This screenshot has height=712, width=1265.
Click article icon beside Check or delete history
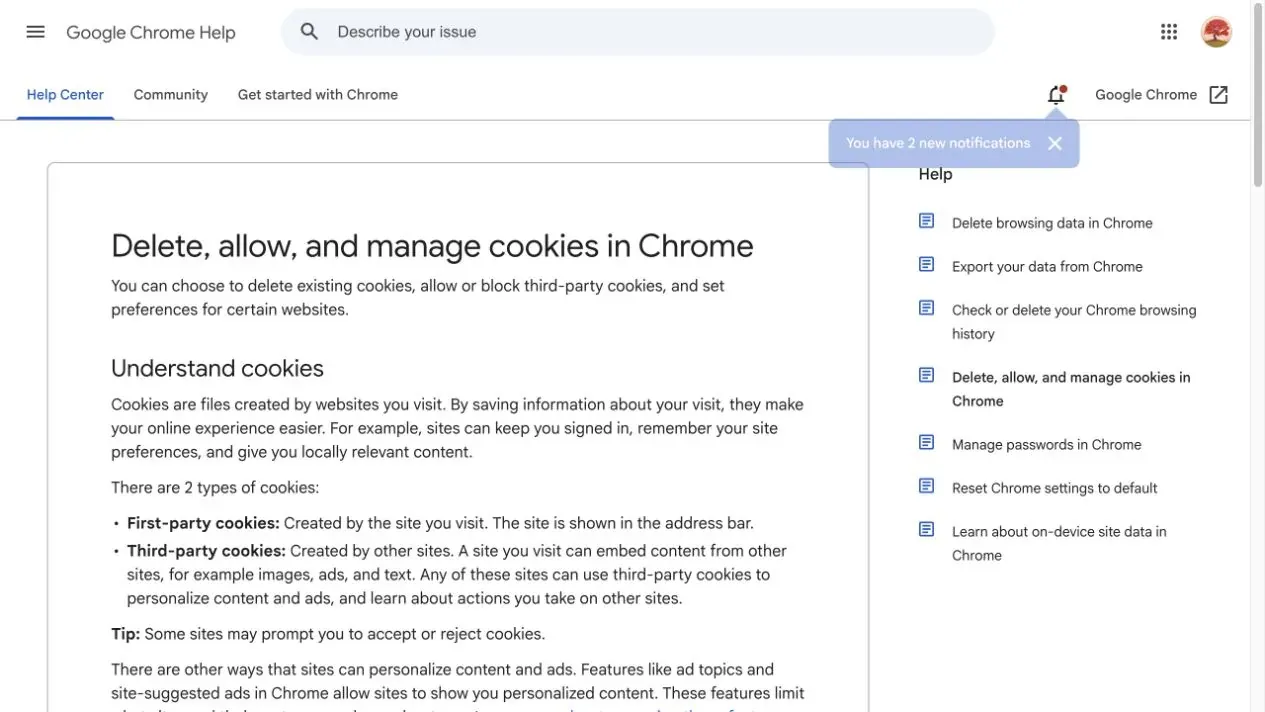click(x=927, y=308)
